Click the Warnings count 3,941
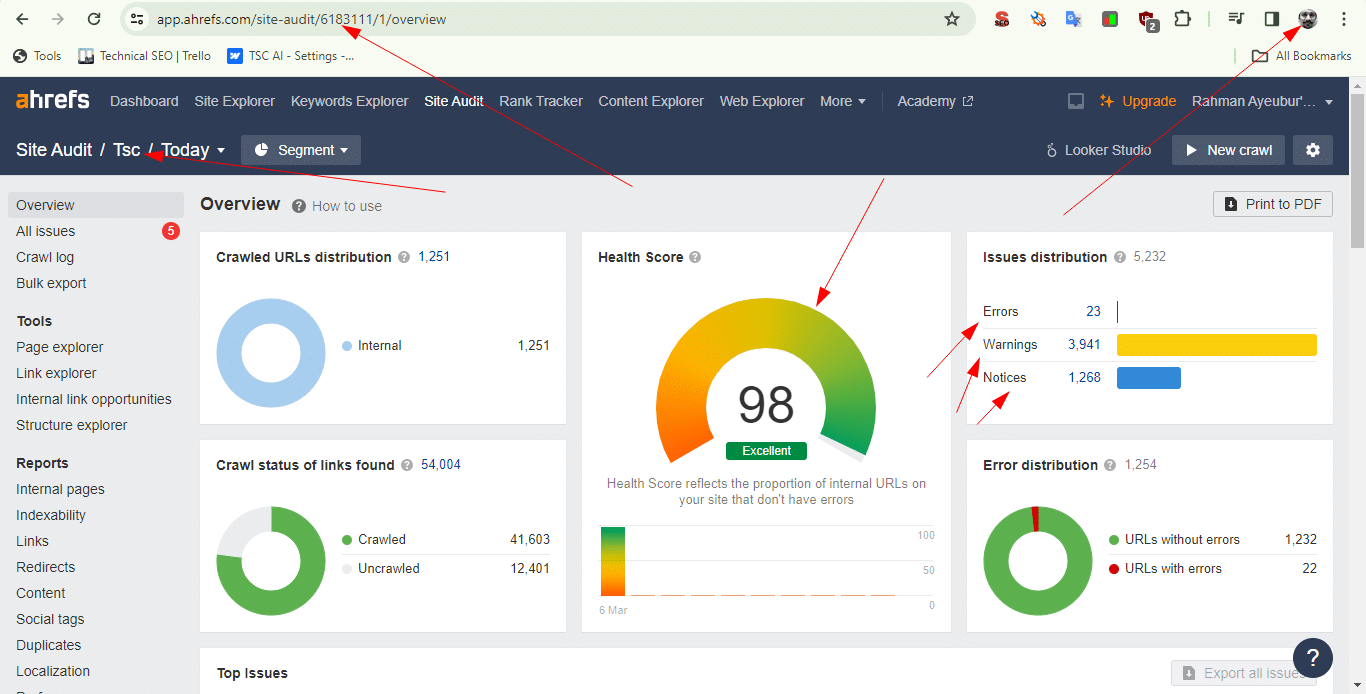The image size is (1366, 694). (1084, 344)
